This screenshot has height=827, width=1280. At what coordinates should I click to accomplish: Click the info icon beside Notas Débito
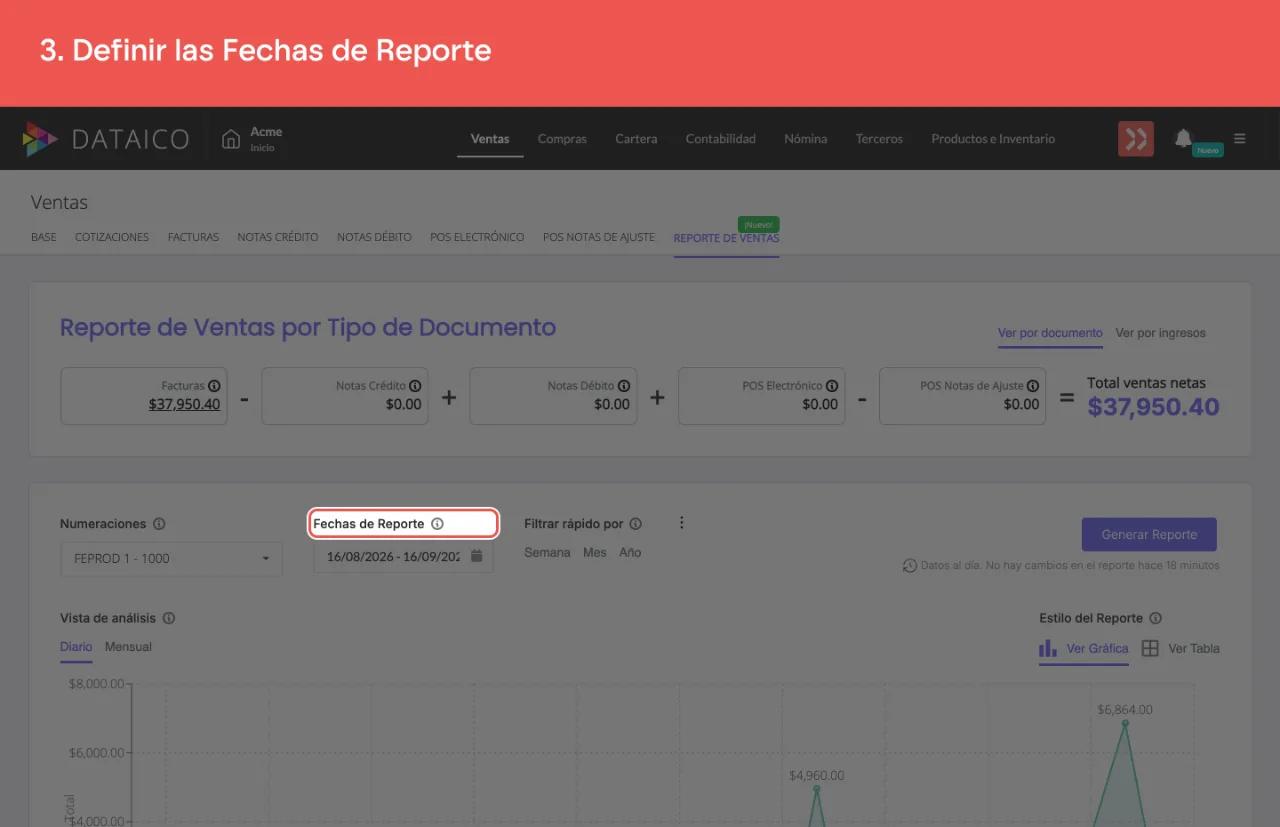tap(624, 386)
